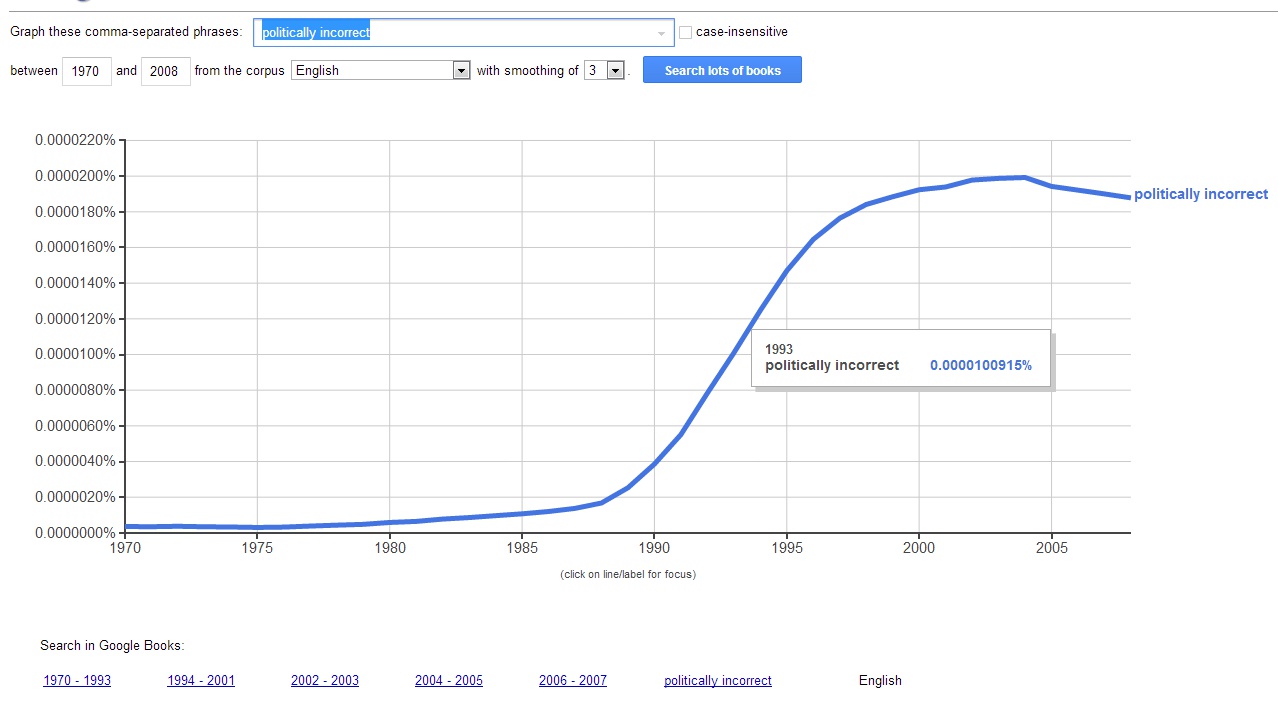Follow the 2004 - 2005 link

449,680
